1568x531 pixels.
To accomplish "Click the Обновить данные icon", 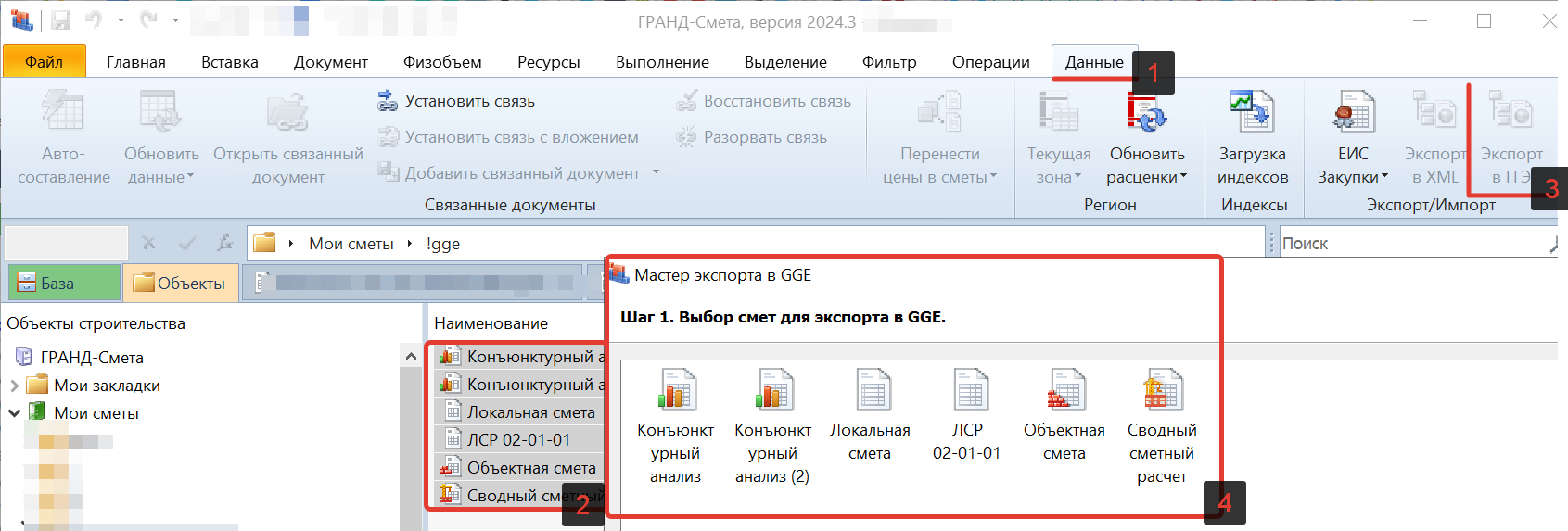I will (161, 111).
